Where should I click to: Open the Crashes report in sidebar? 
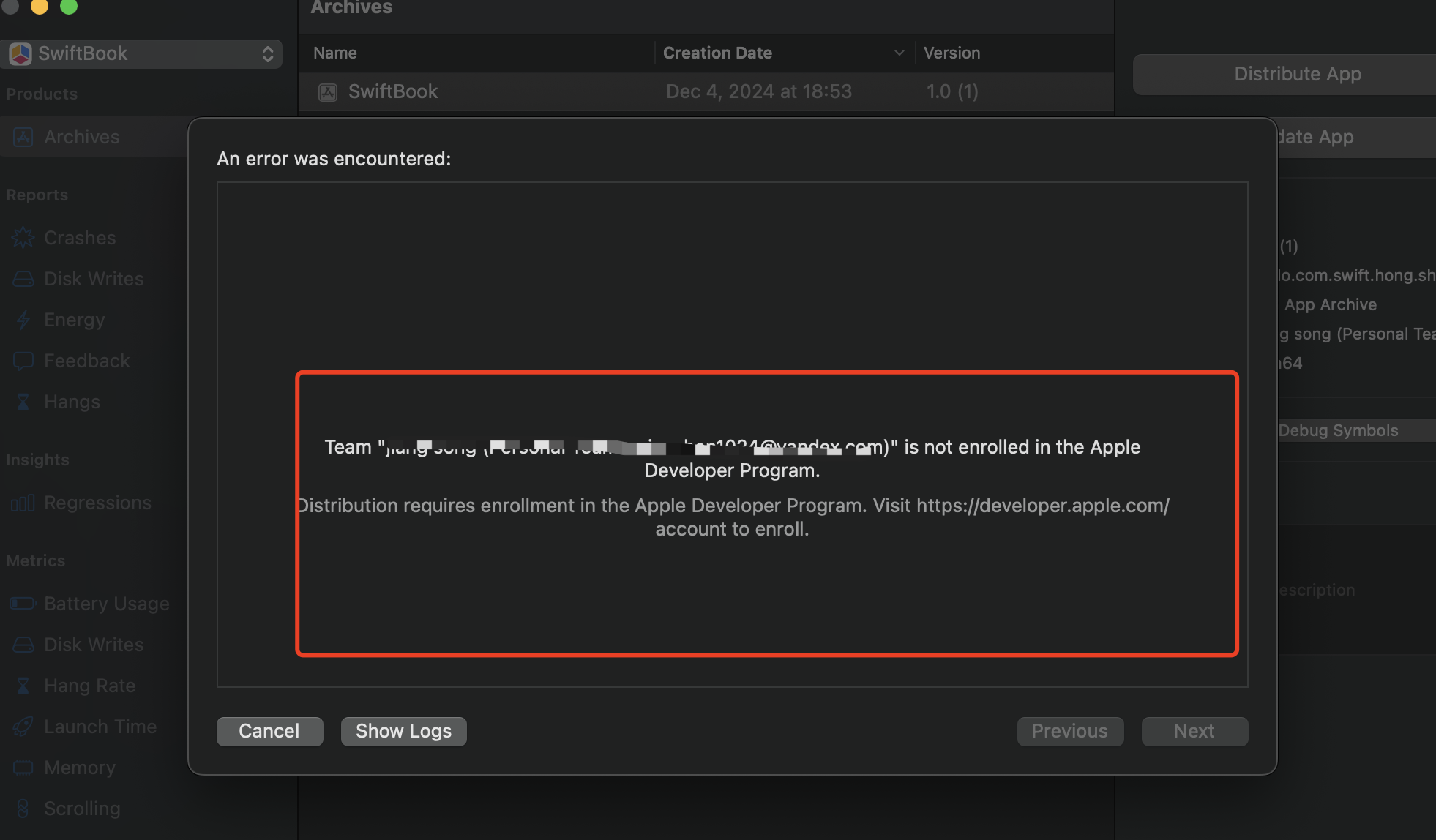click(79, 237)
